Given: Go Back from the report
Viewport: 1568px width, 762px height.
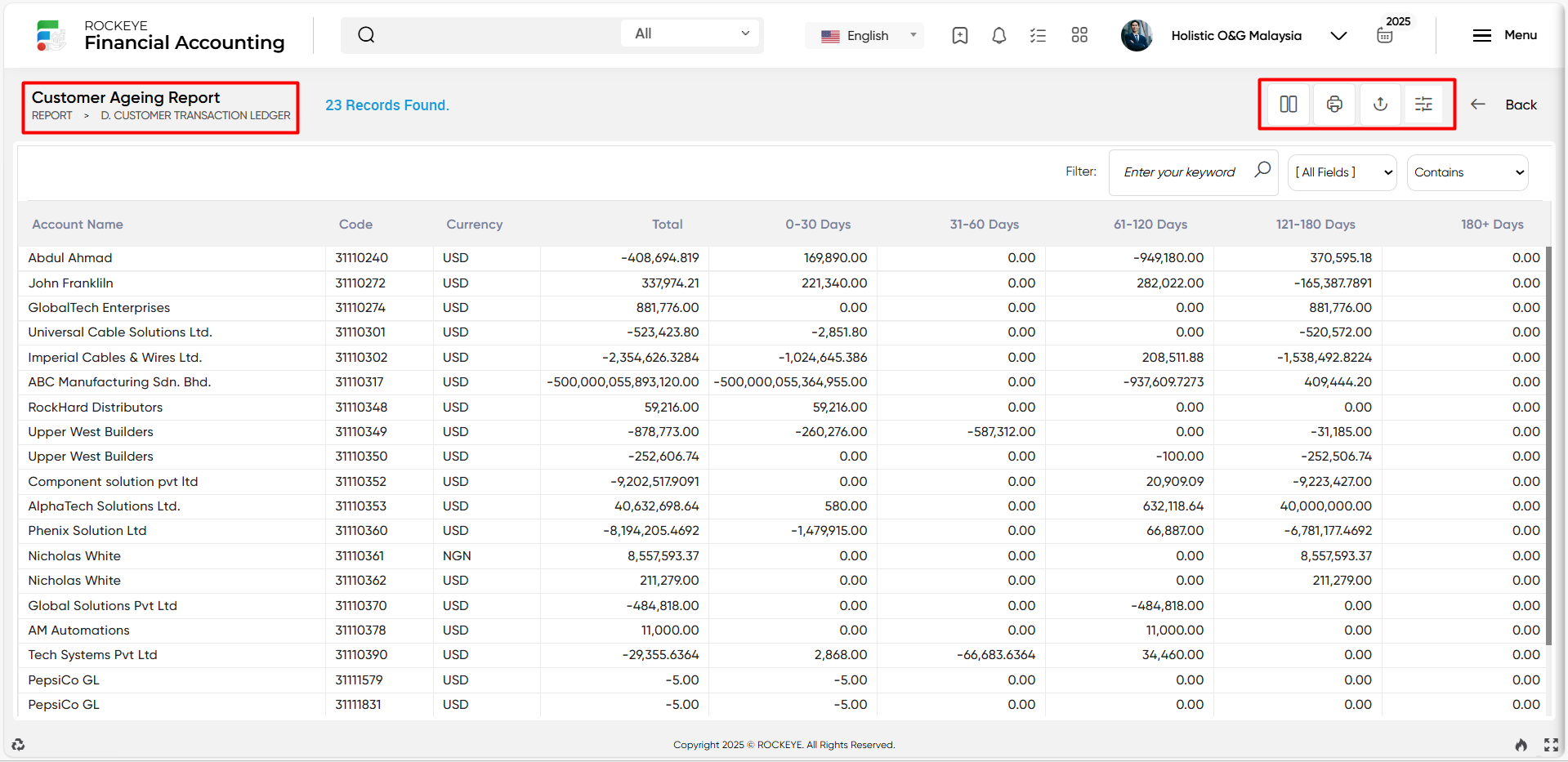Looking at the screenshot, I should click(1503, 105).
